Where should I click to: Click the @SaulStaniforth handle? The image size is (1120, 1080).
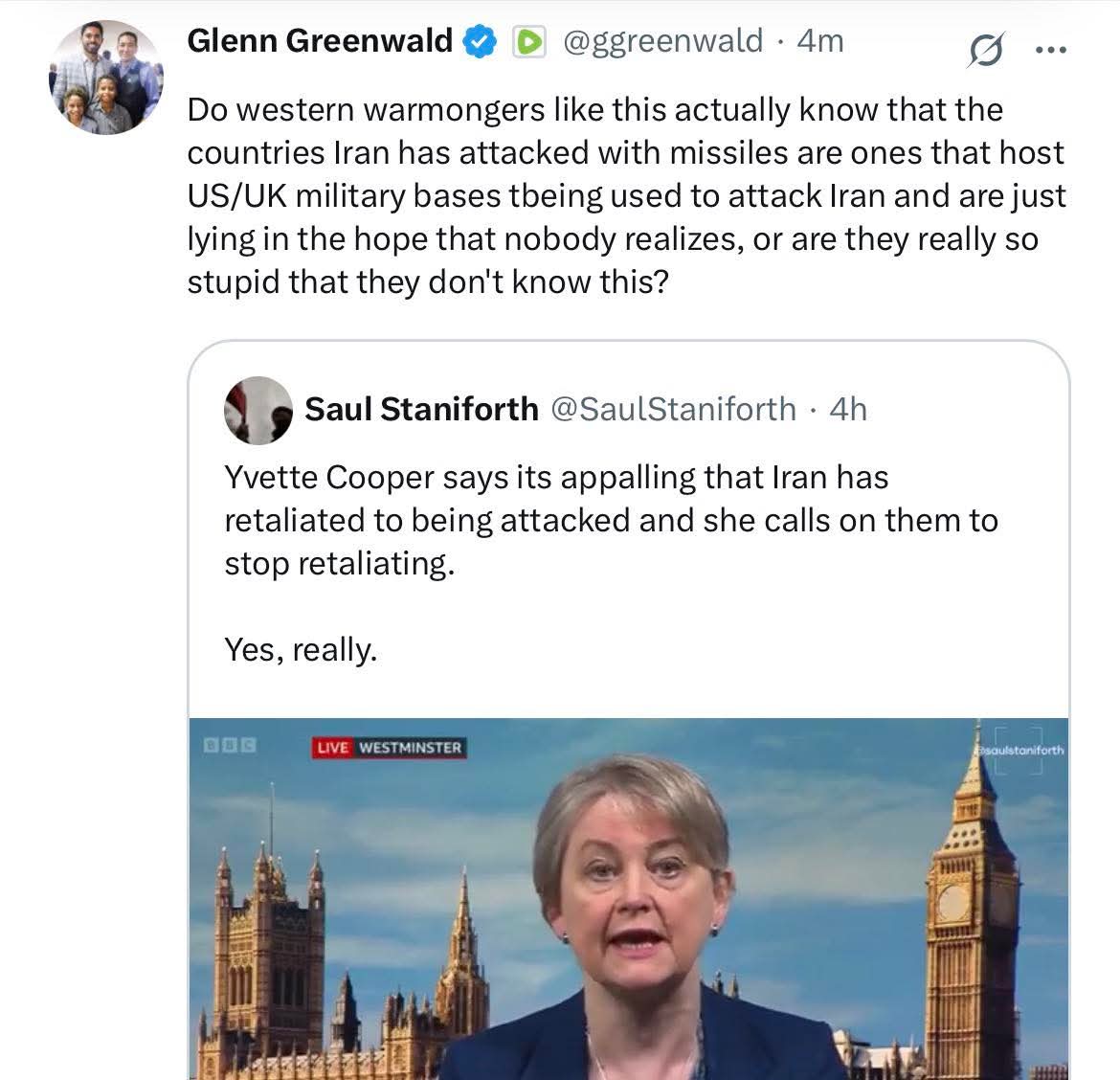pos(674,409)
